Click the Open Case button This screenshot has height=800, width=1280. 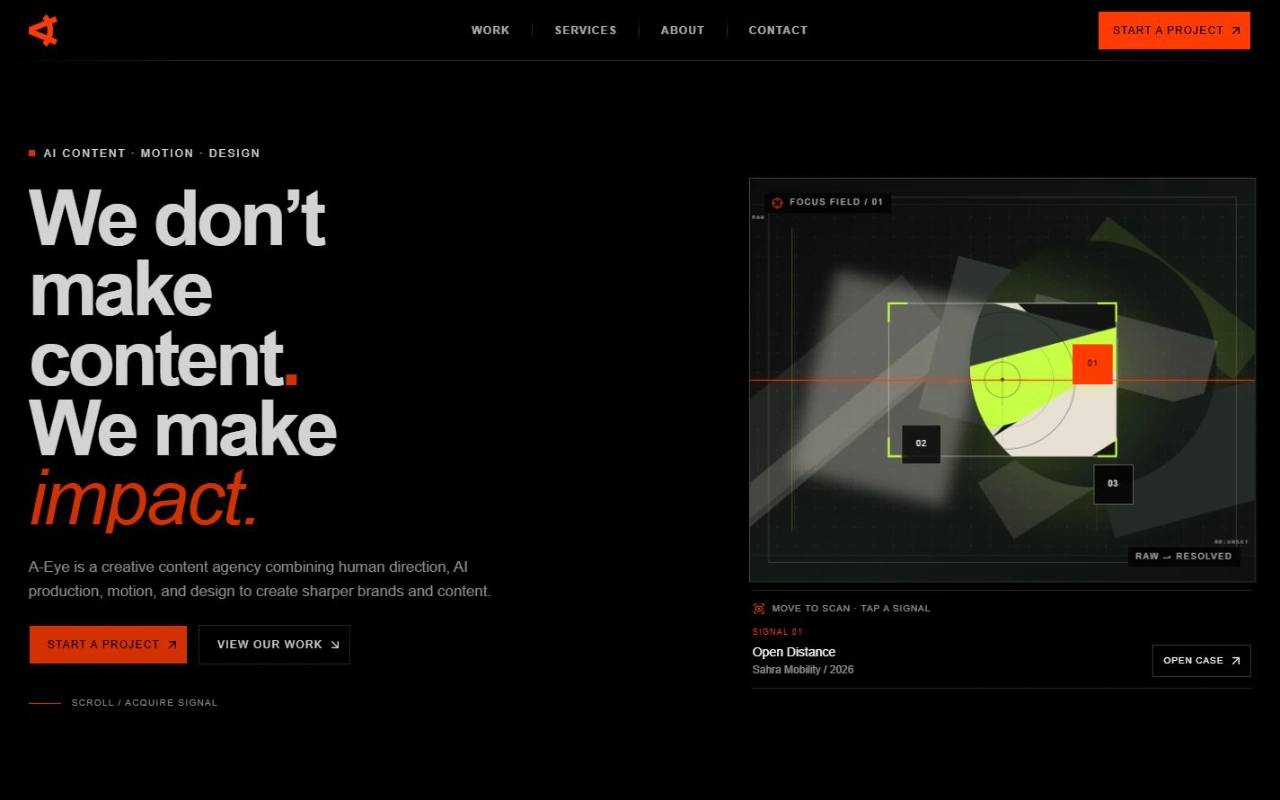coord(1201,660)
